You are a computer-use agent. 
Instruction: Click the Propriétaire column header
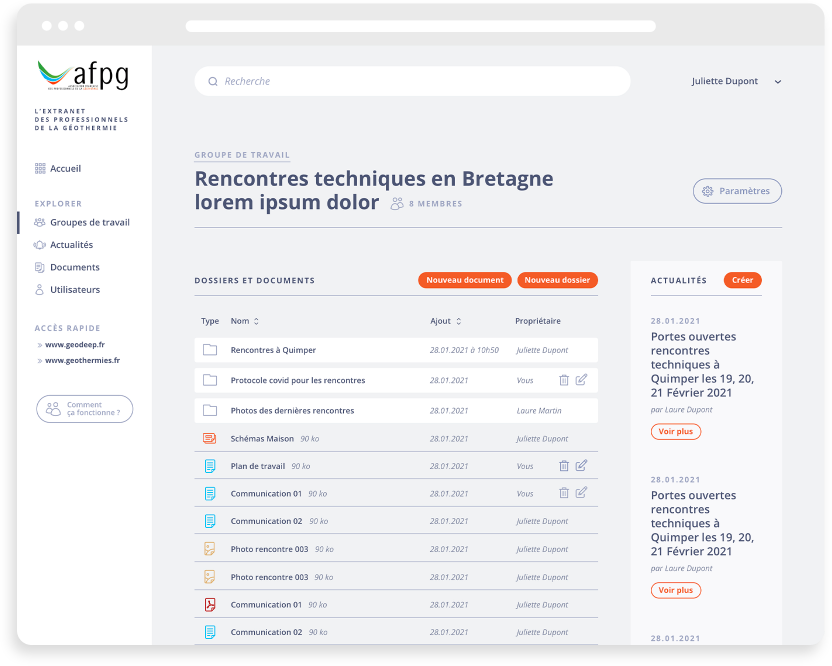click(x=538, y=321)
